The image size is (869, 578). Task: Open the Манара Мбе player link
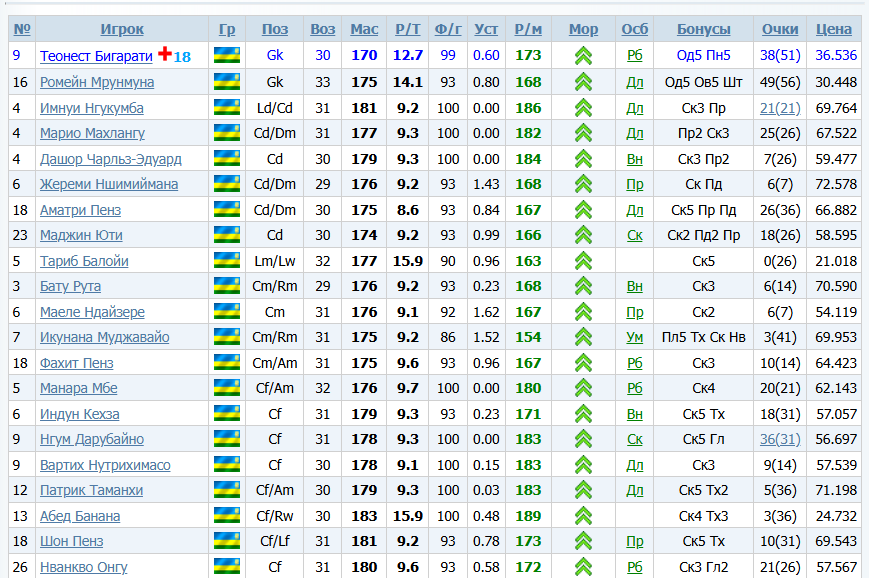(x=78, y=389)
